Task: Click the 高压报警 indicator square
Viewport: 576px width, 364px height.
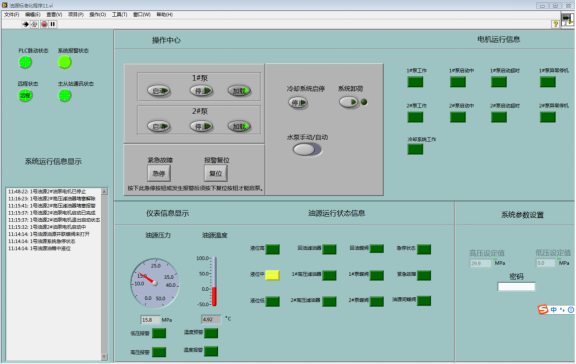Action: click(159, 352)
